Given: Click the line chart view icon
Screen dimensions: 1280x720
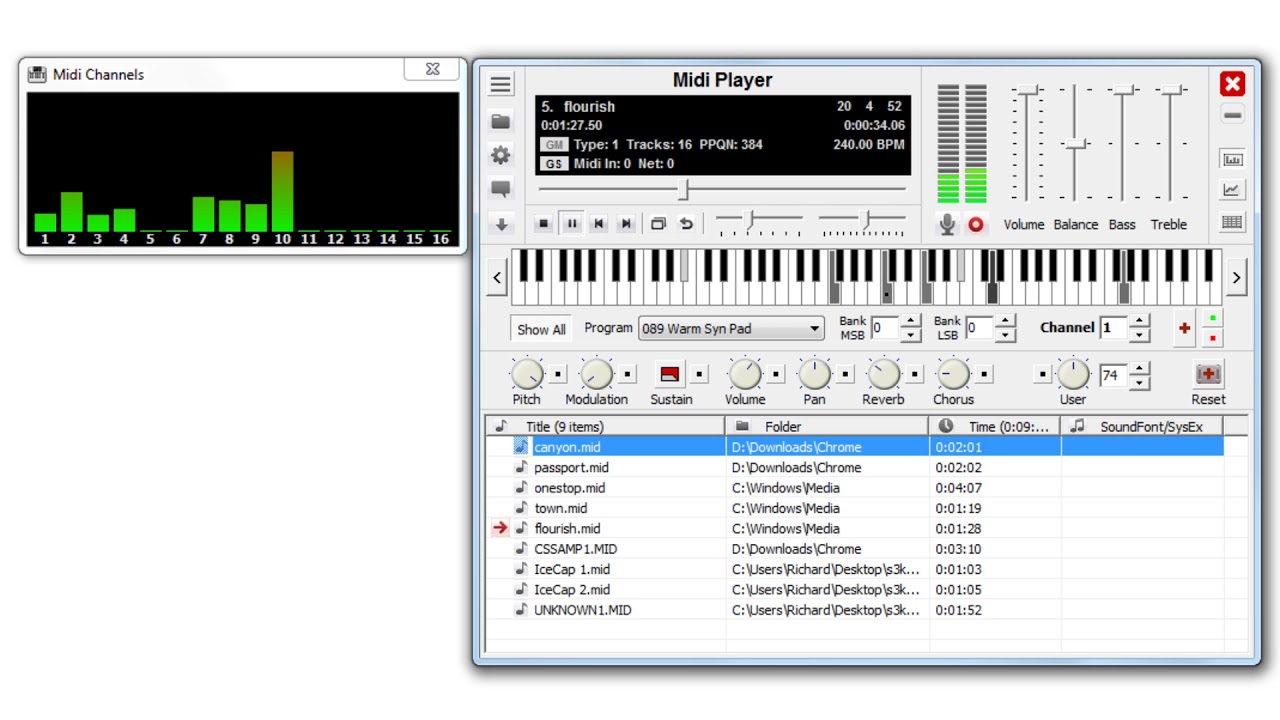Looking at the screenshot, I should point(1232,190).
